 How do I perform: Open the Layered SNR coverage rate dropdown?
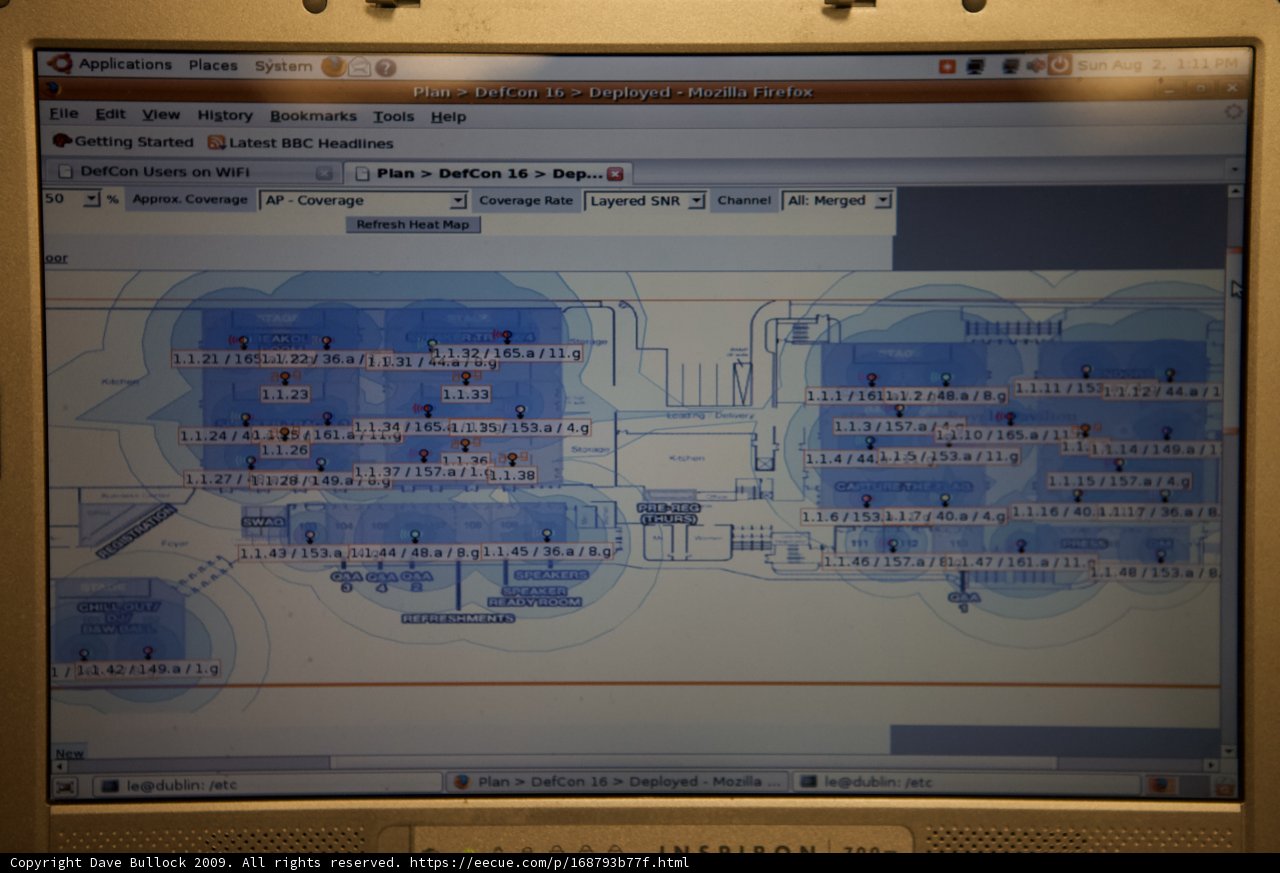point(645,201)
